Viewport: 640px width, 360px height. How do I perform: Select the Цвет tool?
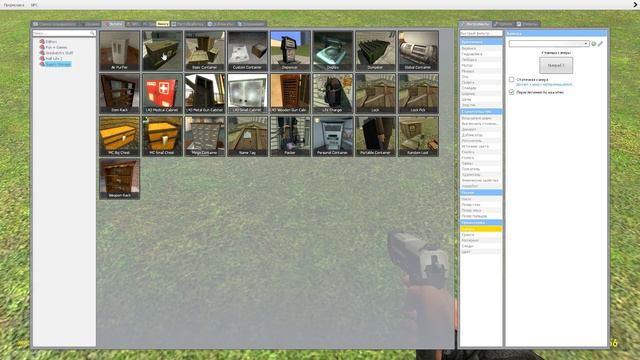[481, 252]
